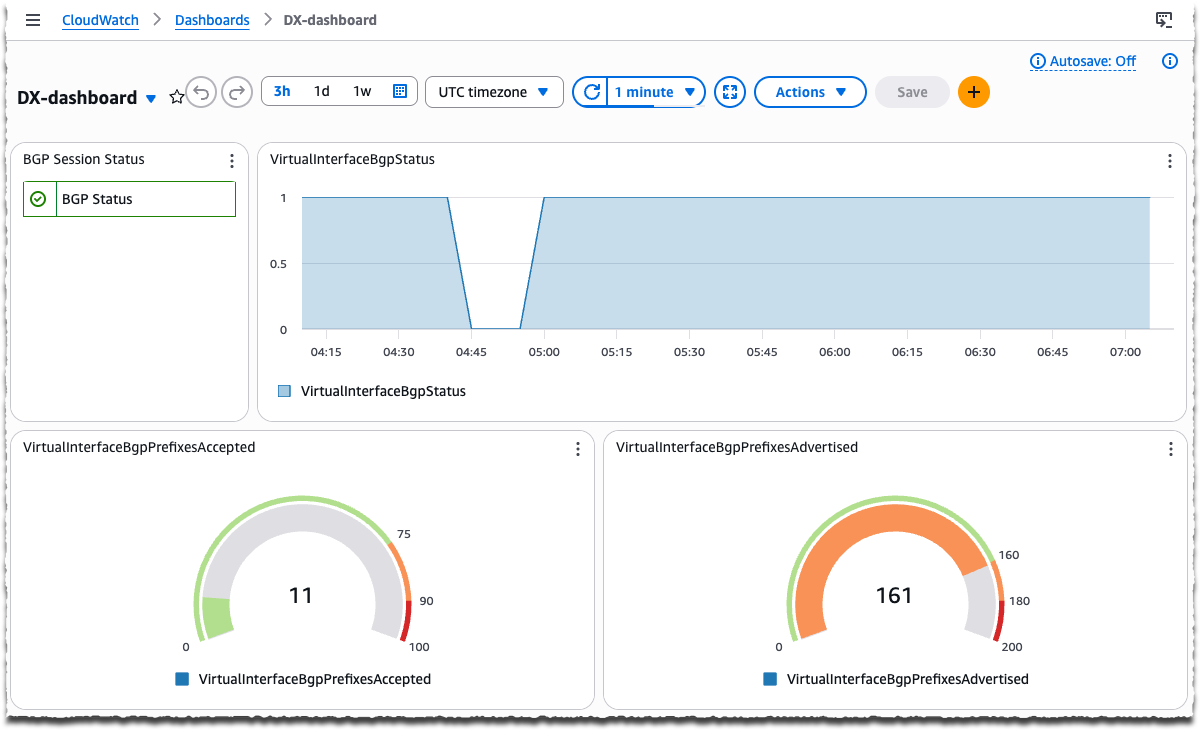Open the UTC timezone dropdown
Screen dimensions: 1200x730
[x=494, y=91]
